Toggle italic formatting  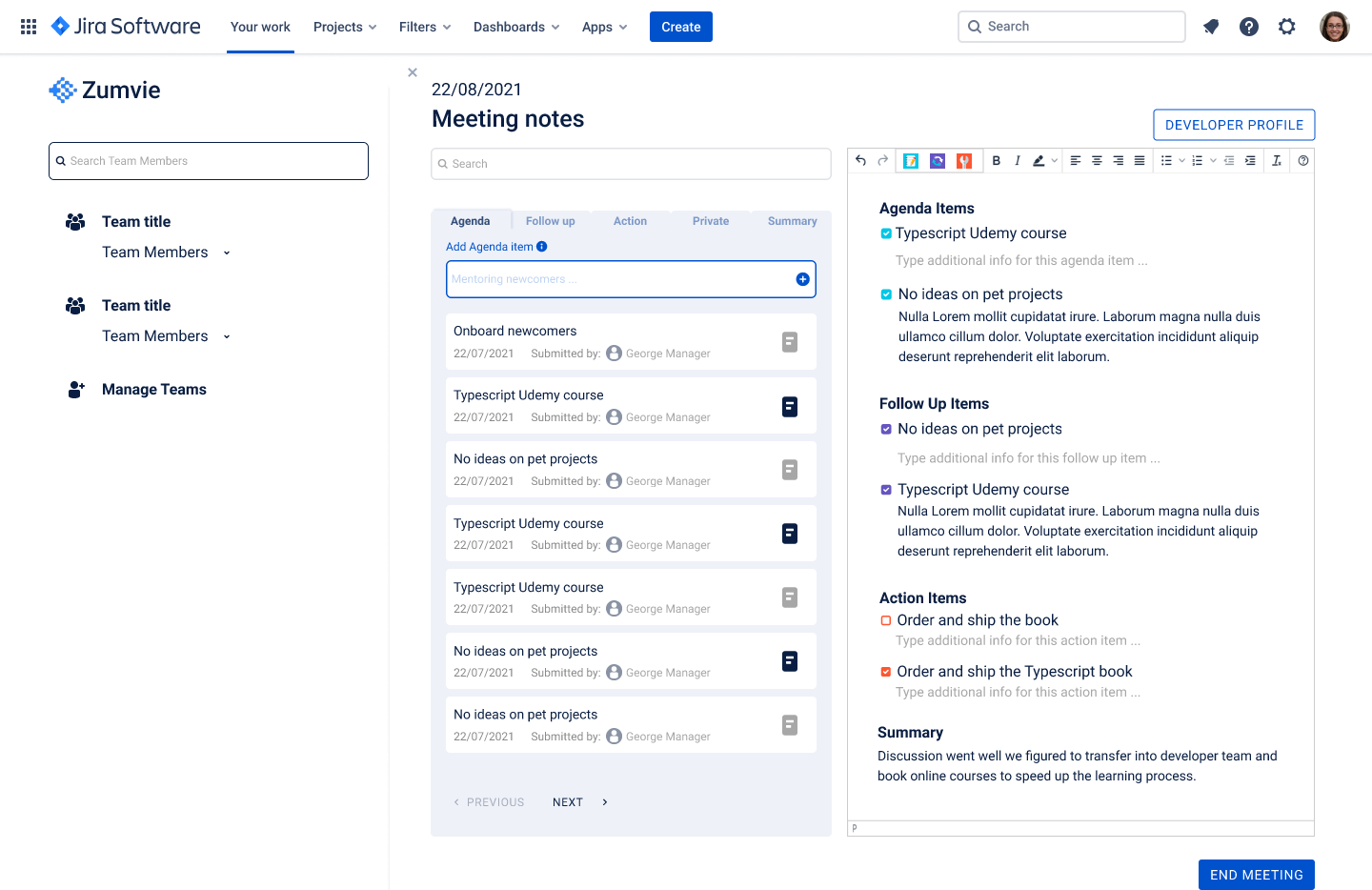pos(1018,160)
